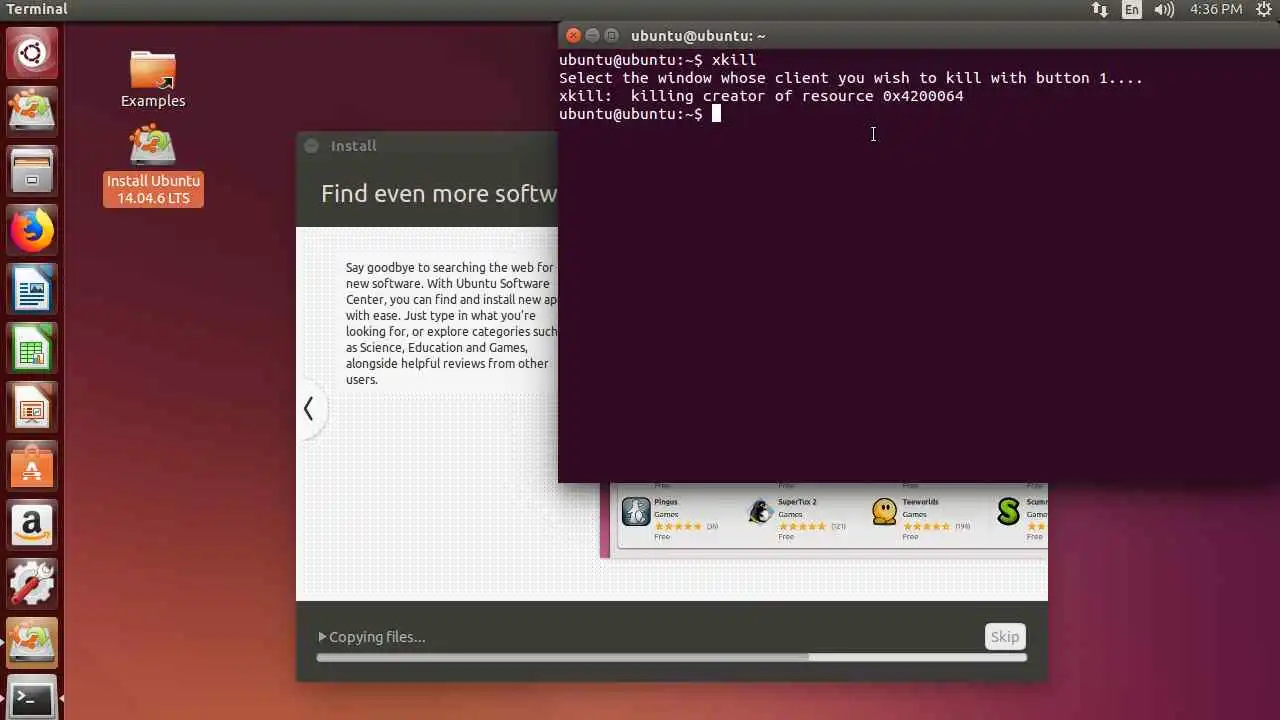Click the Terminal title in top panel
1280x720 pixels.
pos(36,9)
